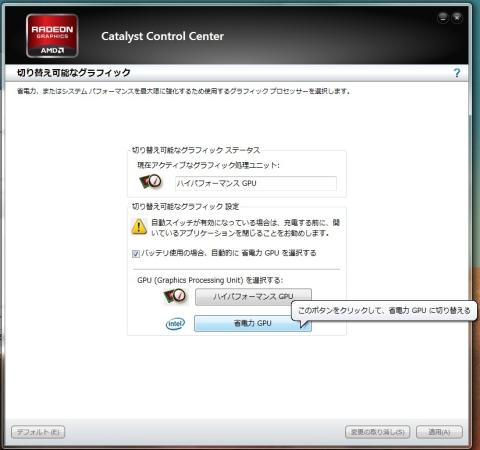The width and height of the screenshot is (480, 450).
Task: Click the 自動スイッチが有効 warning message text
Action: 245,227
